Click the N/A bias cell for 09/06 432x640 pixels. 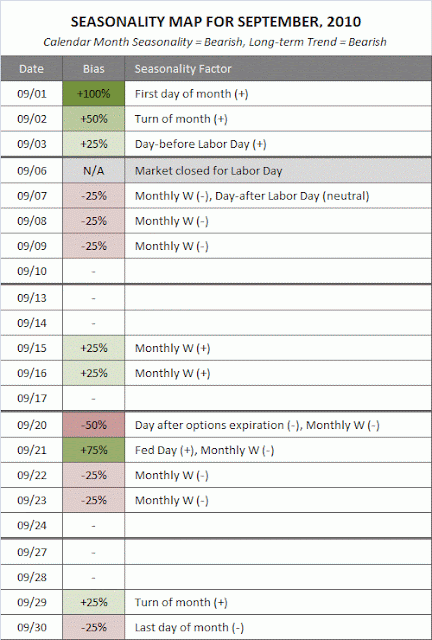94,170
